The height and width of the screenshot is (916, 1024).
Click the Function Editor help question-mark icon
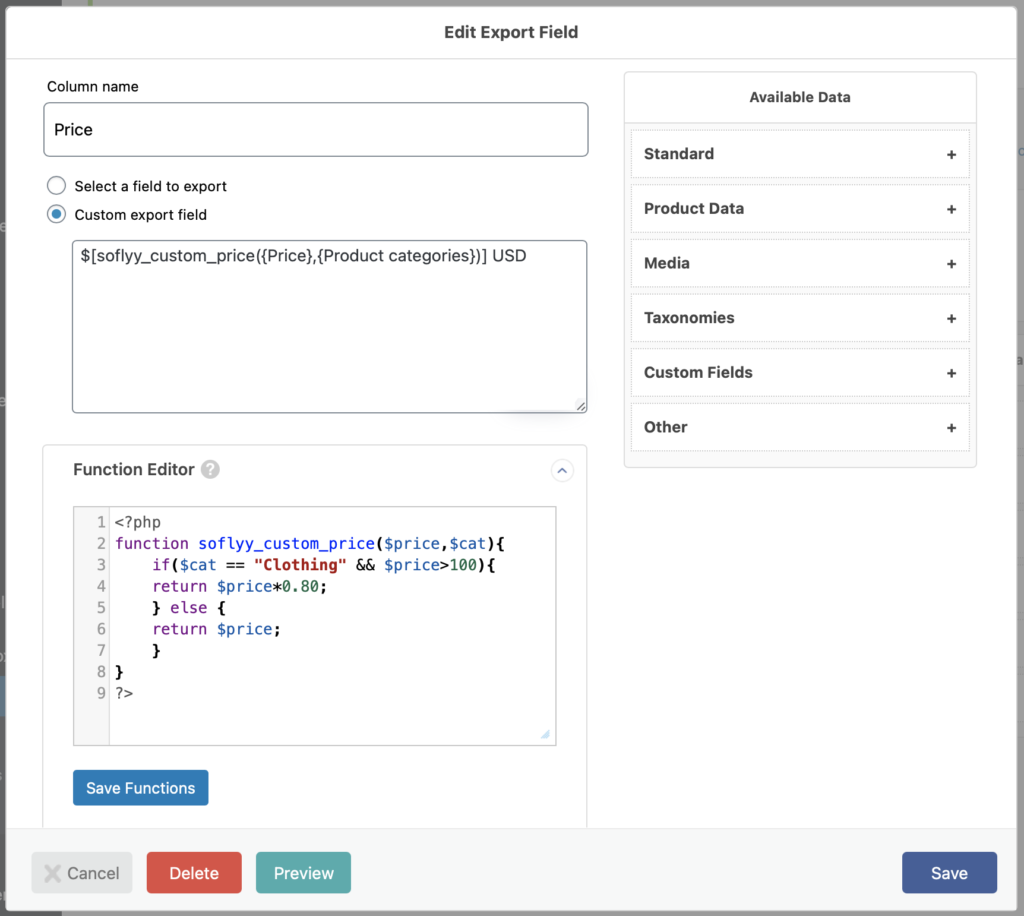[210, 470]
